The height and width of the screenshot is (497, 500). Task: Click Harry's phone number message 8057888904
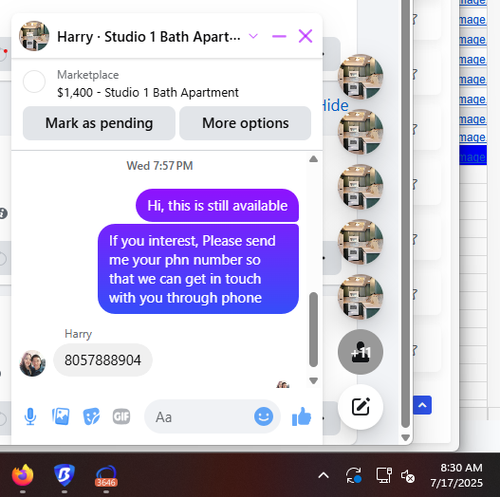coord(103,360)
